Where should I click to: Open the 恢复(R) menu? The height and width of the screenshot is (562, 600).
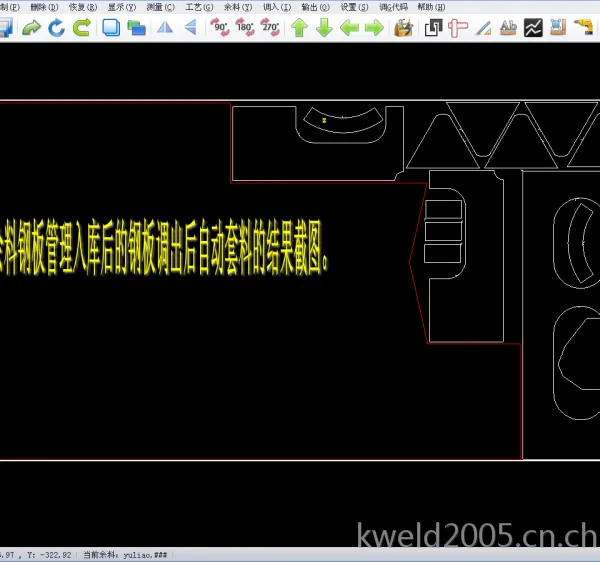point(83,7)
